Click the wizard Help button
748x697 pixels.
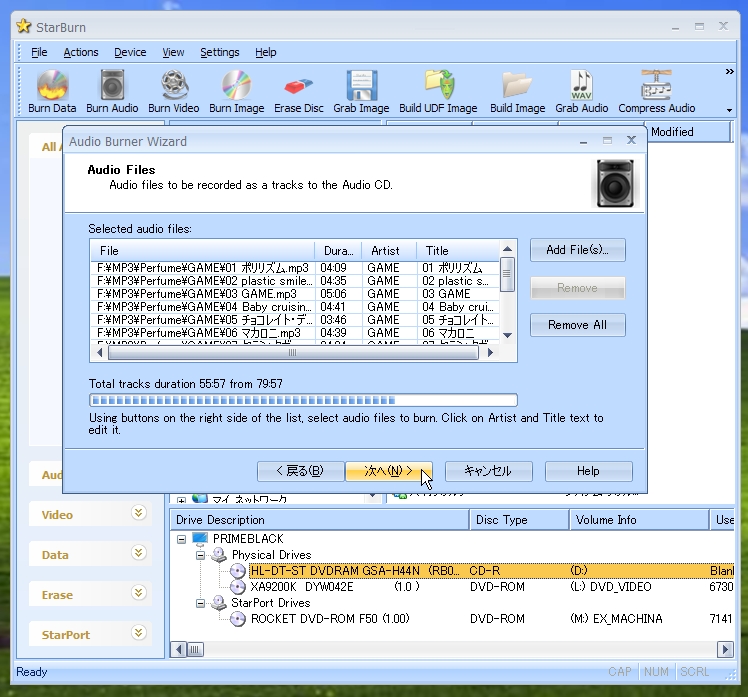click(x=589, y=471)
